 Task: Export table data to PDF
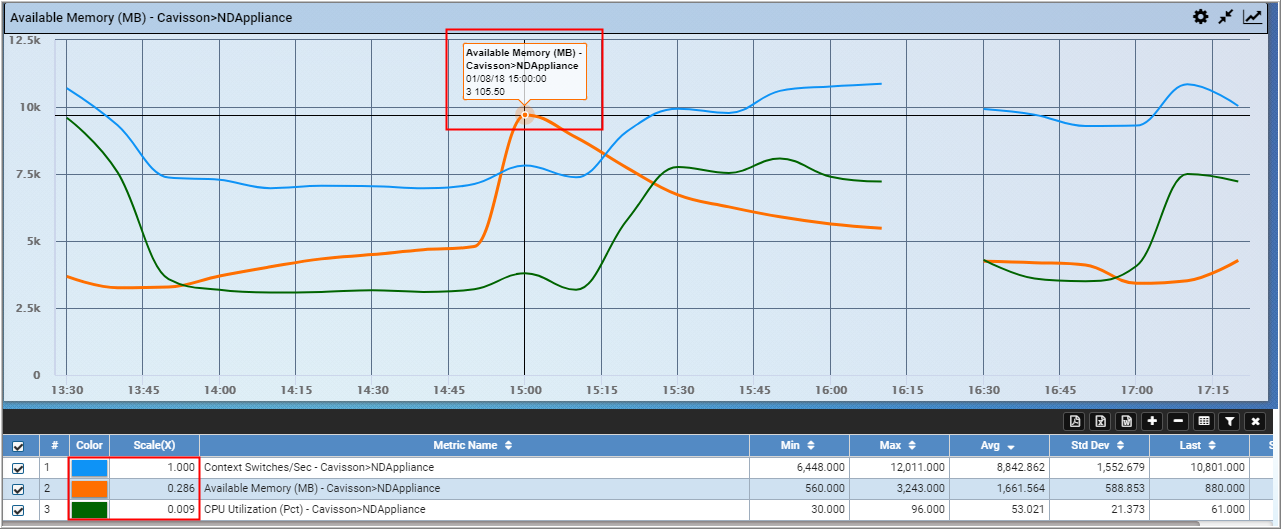[1075, 421]
